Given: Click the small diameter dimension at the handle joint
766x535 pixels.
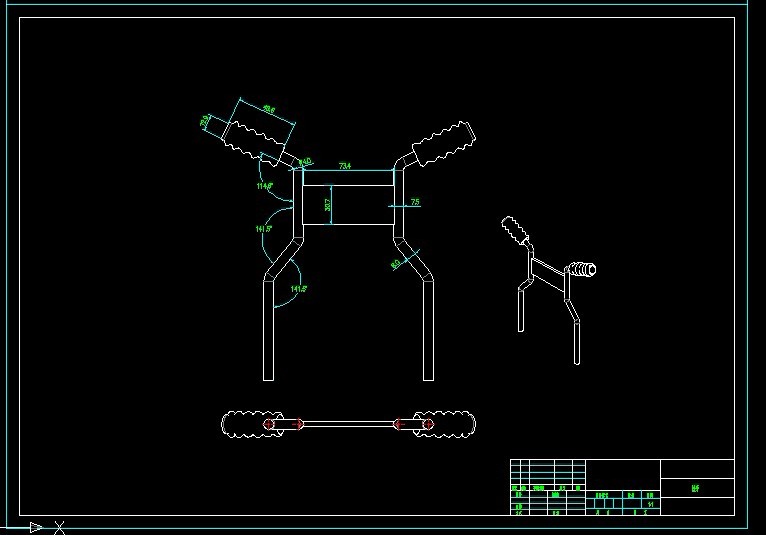Looking at the screenshot, I should [305, 161].
